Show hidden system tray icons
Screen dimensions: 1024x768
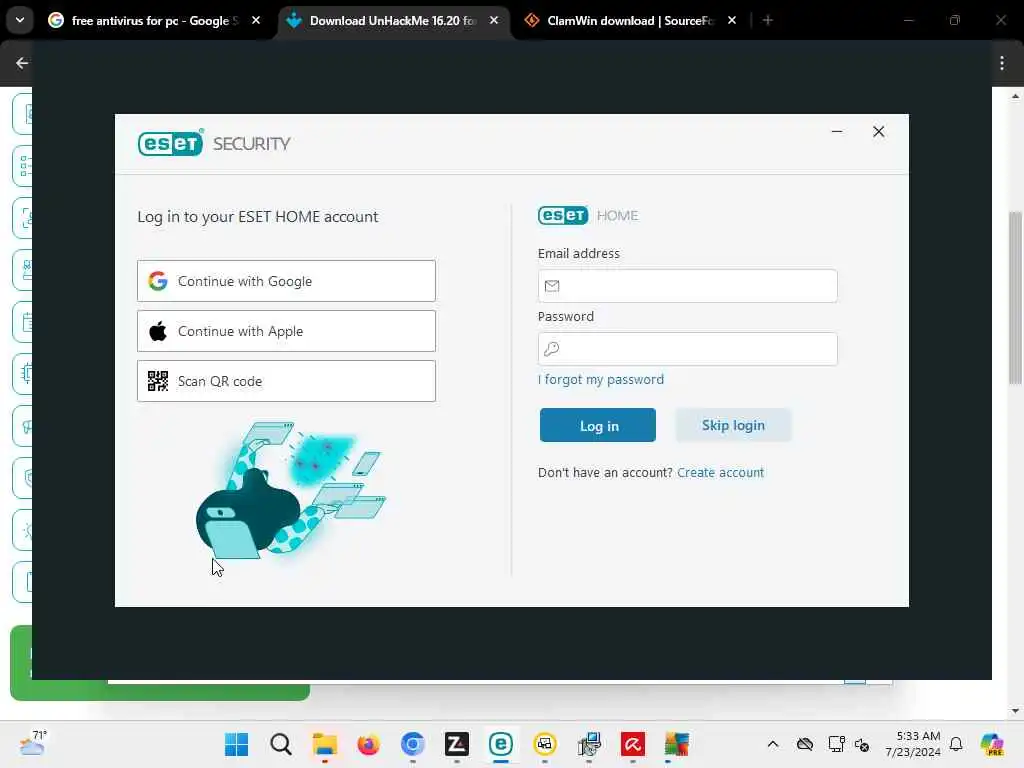coord(773,744)
